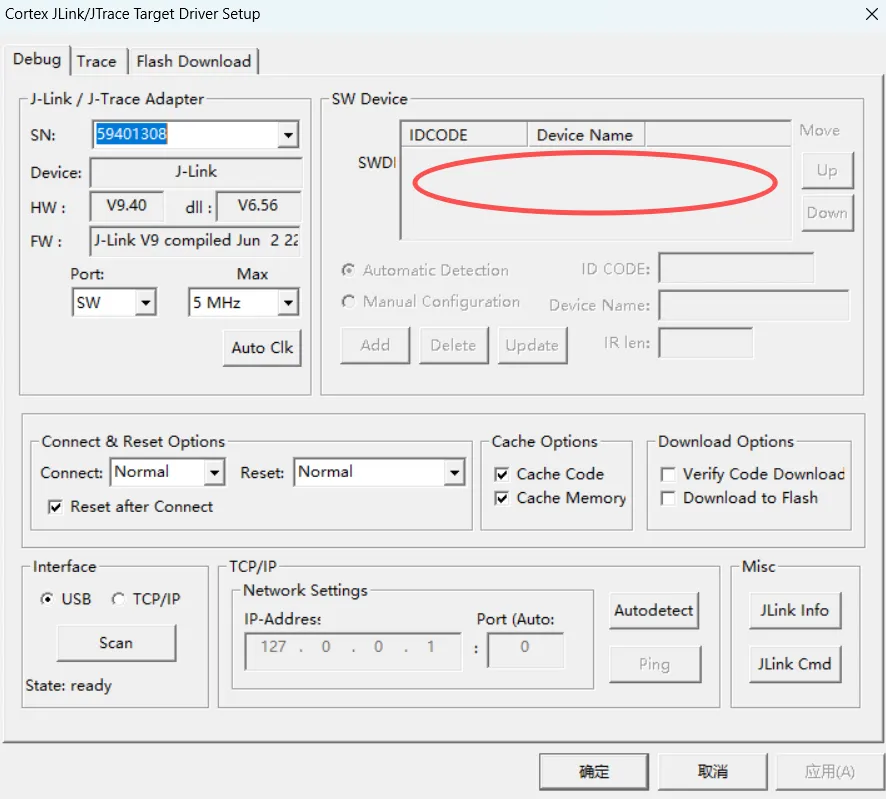Click the Ping button
This screenshot has height=799, width=886.
point(655,664)
